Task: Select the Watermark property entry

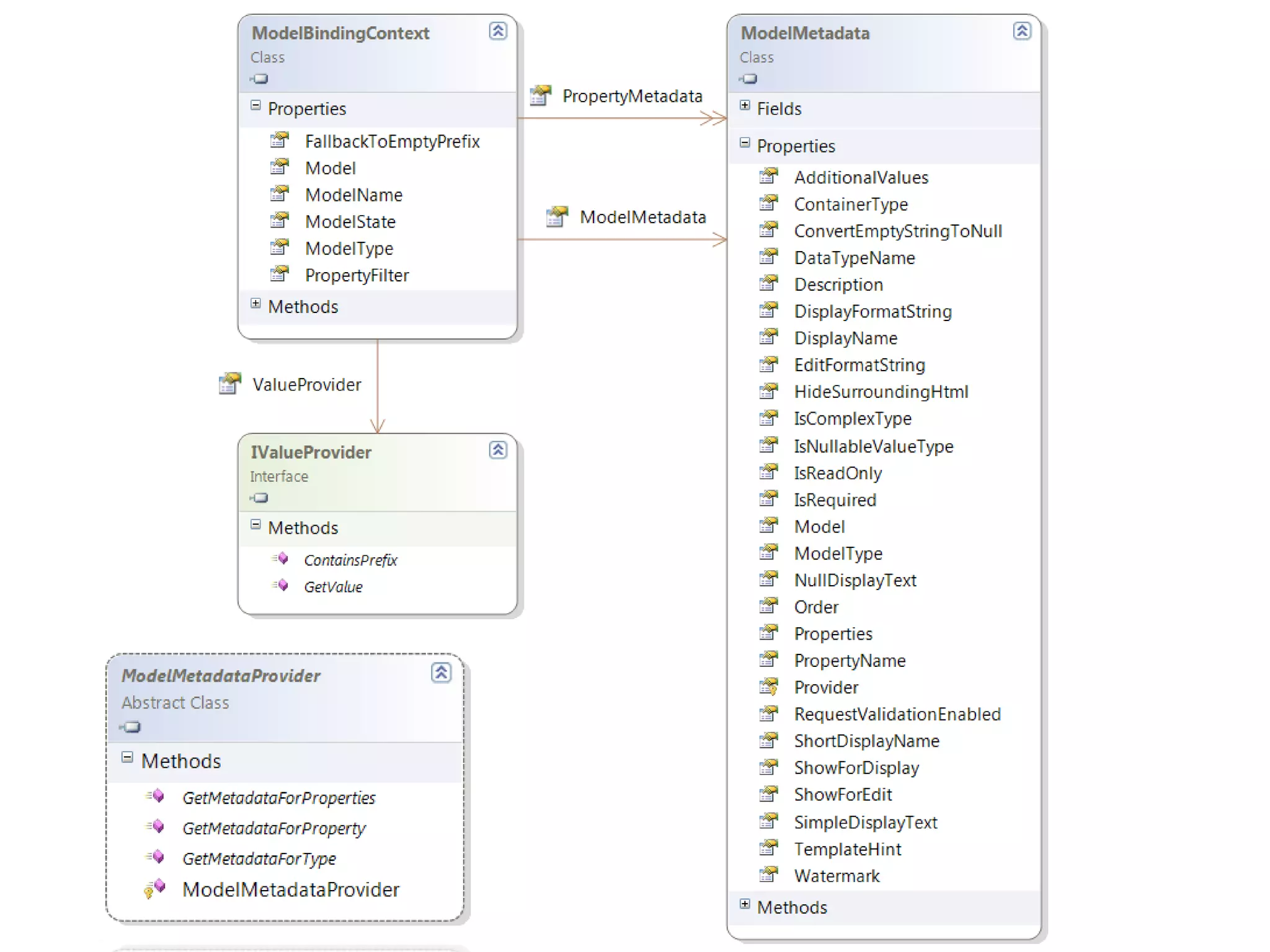Action: click(x=837, y=876)
